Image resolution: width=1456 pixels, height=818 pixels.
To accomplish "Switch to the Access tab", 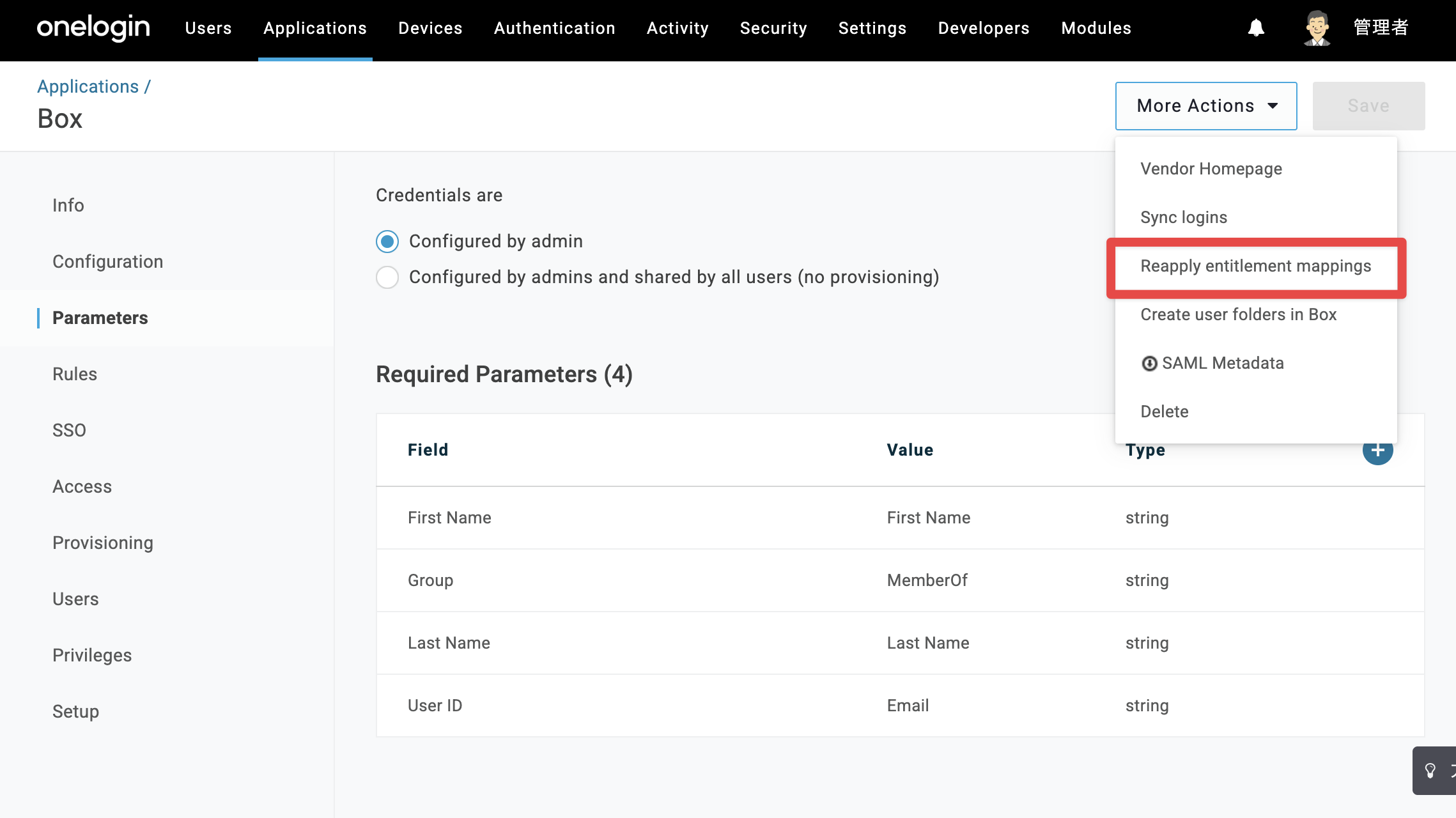I will 82,486.
